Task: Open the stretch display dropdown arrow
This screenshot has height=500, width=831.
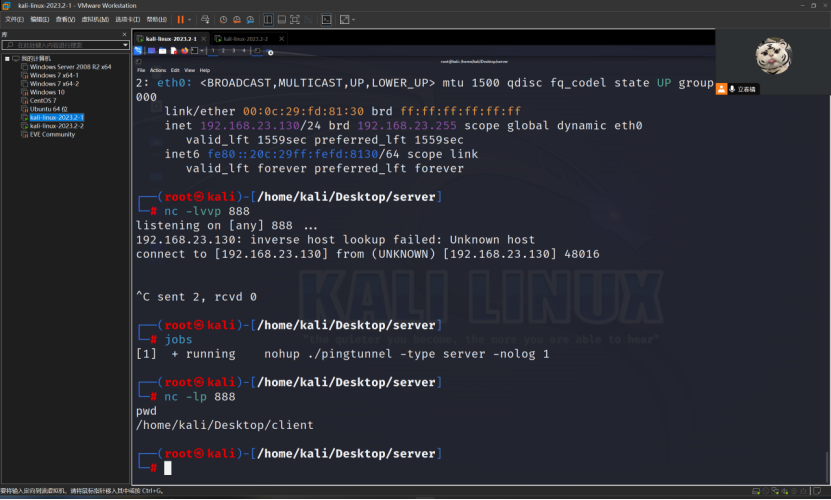Action: coord(353,20)
